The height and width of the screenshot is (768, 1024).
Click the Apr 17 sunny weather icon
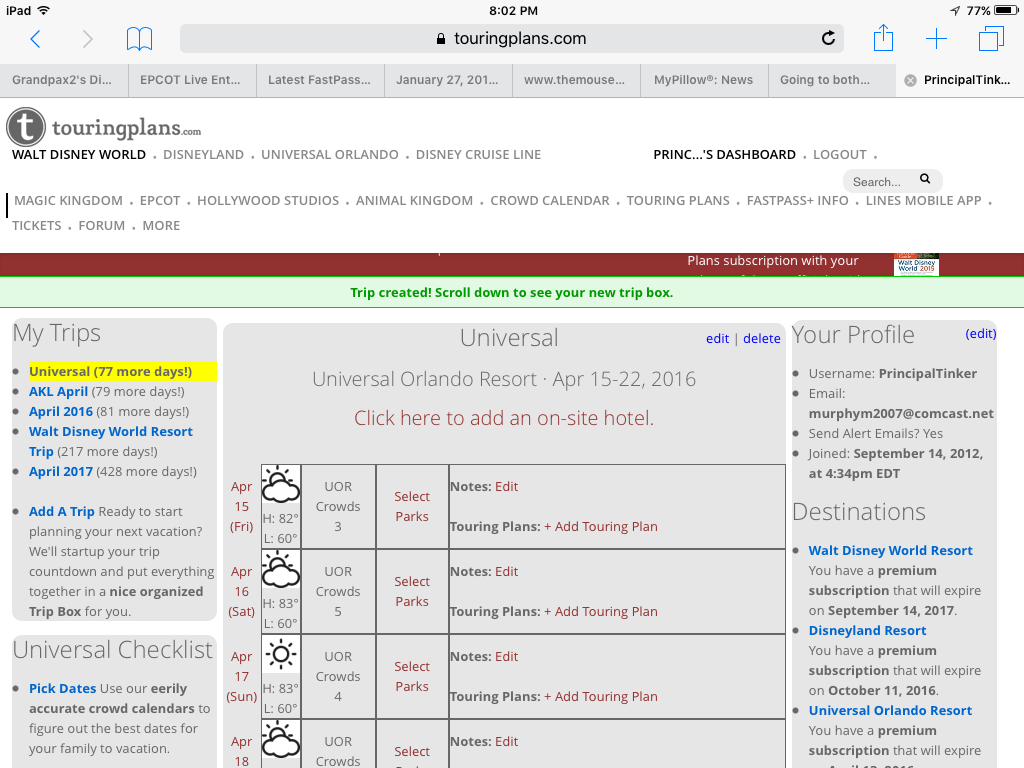[x=281, y=654]
